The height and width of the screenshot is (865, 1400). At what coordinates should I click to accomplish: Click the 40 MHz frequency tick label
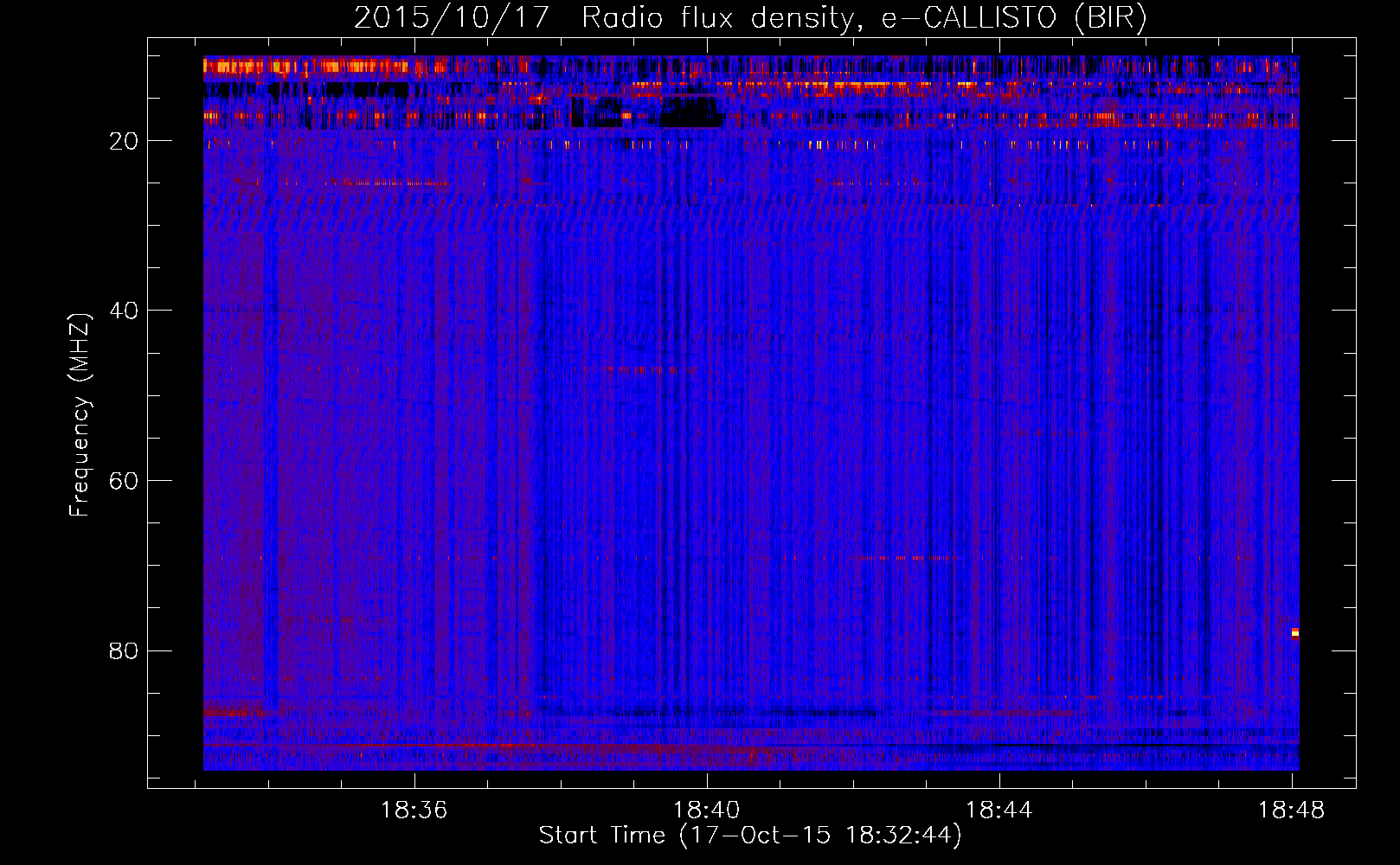point(124,311)
